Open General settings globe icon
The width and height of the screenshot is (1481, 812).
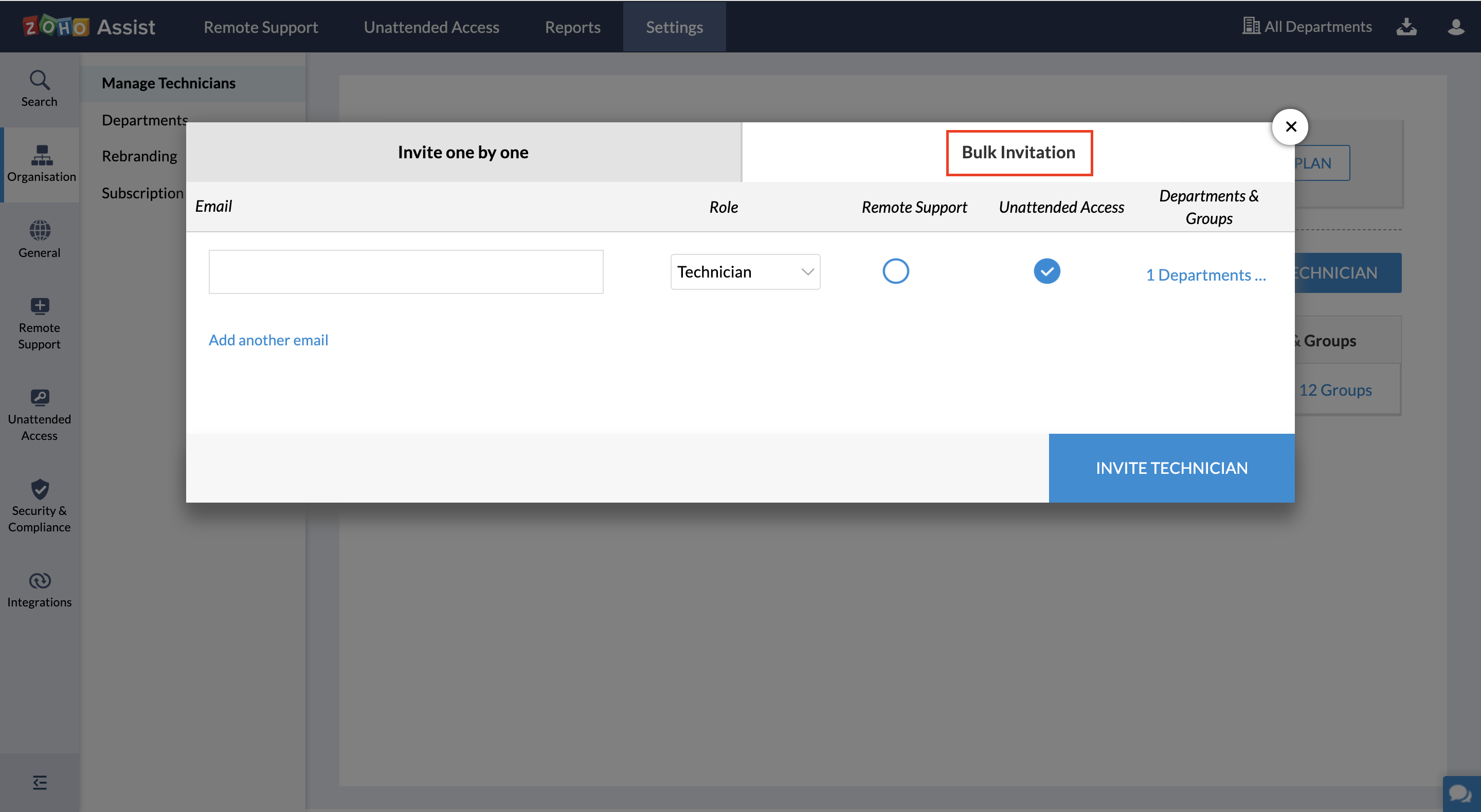(x=39, y=238)
